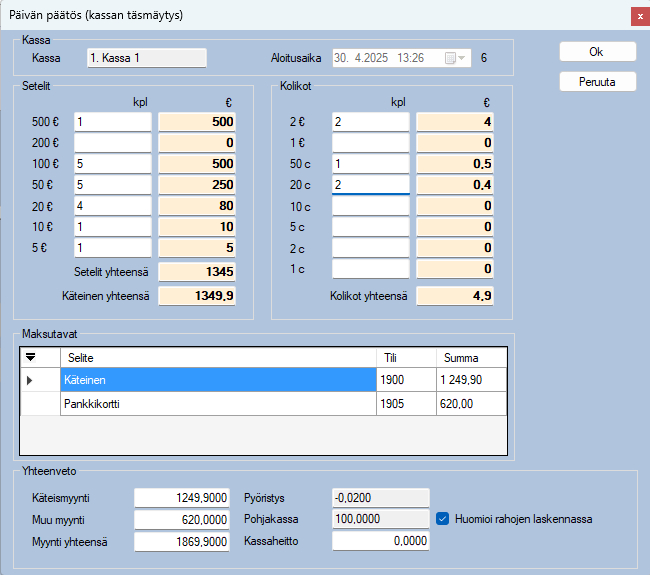Sort by the Selite column header

click(x=217, y=358)
